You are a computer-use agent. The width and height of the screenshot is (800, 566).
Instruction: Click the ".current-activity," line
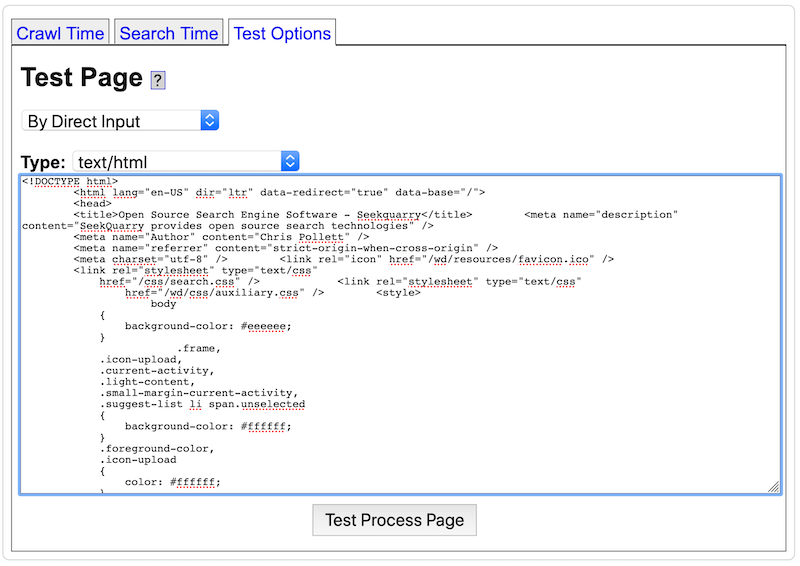[157, 371]
